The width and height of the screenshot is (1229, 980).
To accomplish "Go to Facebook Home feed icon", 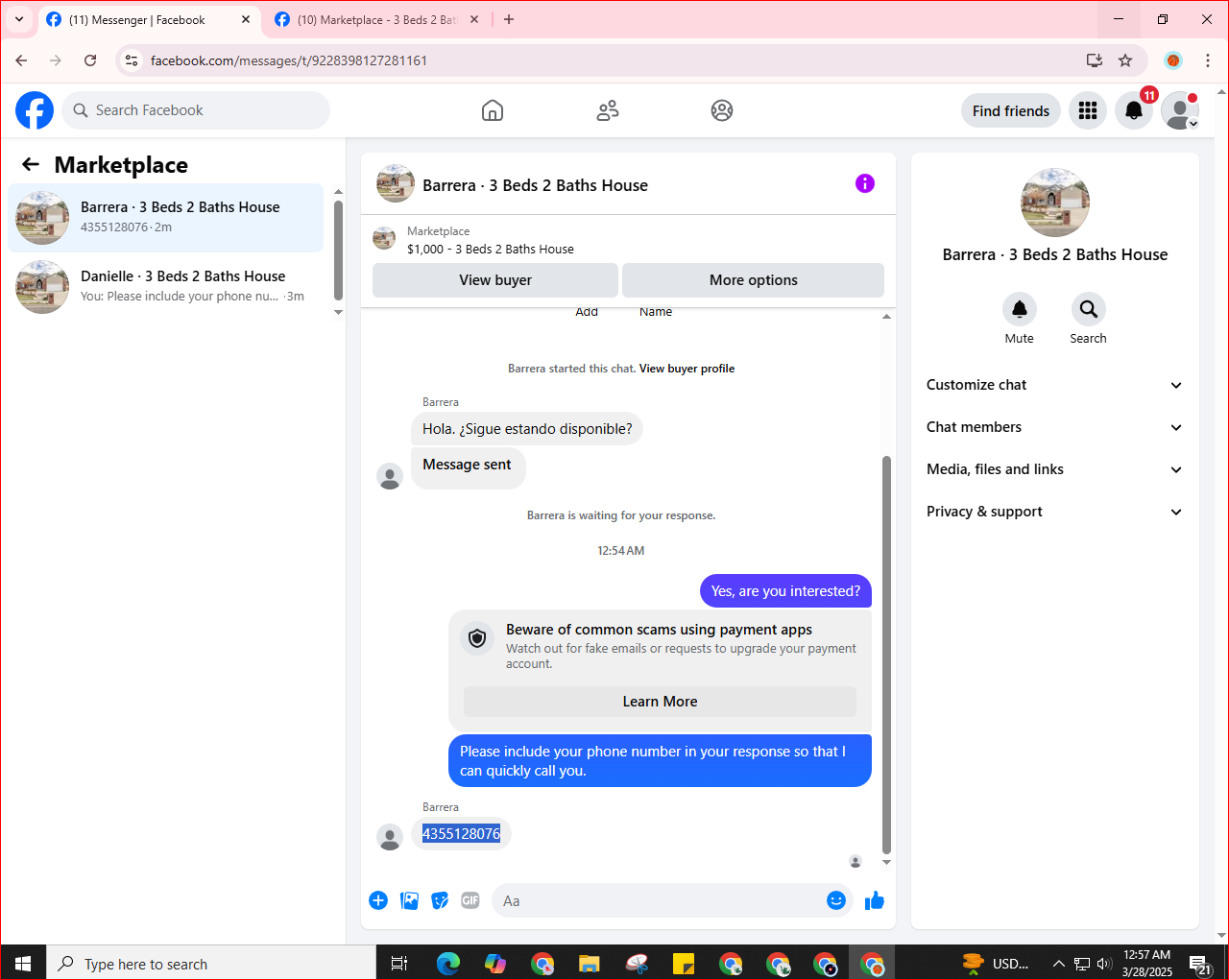I will (x=493, y=110).
